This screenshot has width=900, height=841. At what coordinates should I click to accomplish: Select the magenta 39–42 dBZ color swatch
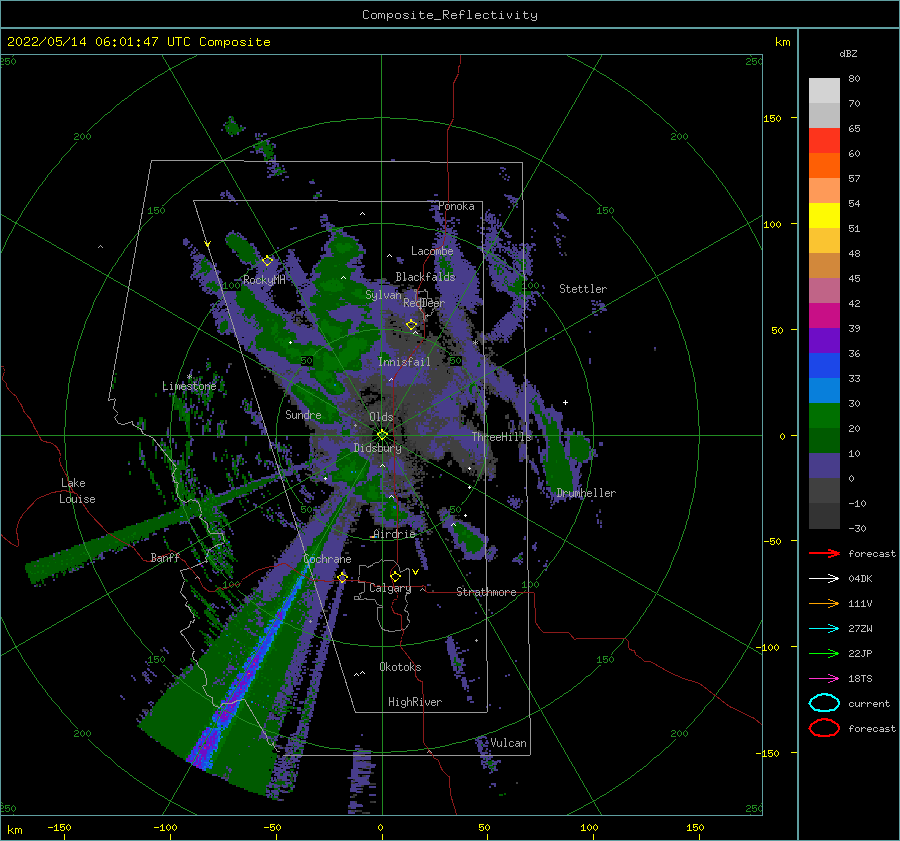824,316
